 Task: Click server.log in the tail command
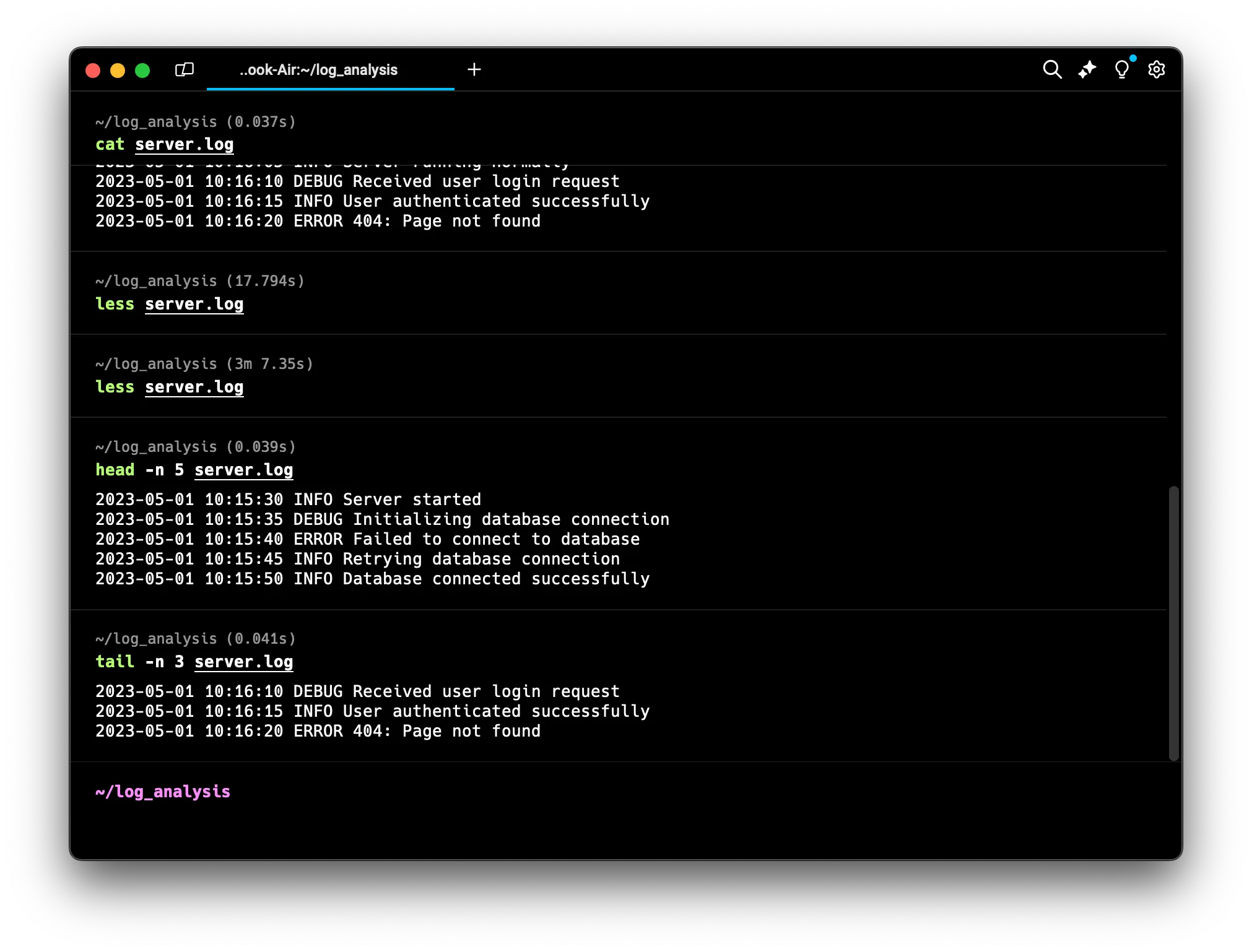click(x=243, y=662)
